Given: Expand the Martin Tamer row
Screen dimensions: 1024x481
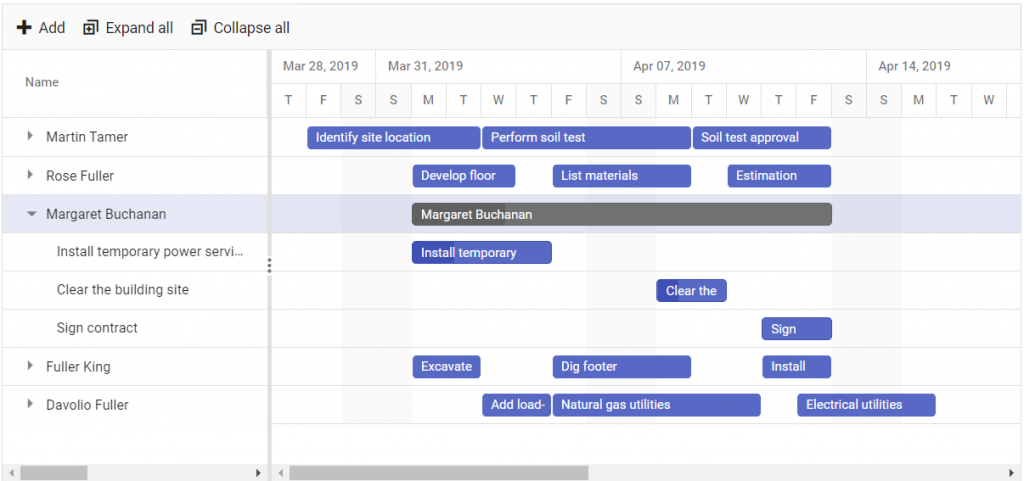Looking at the screenshot, I should [x=29, y=136].
